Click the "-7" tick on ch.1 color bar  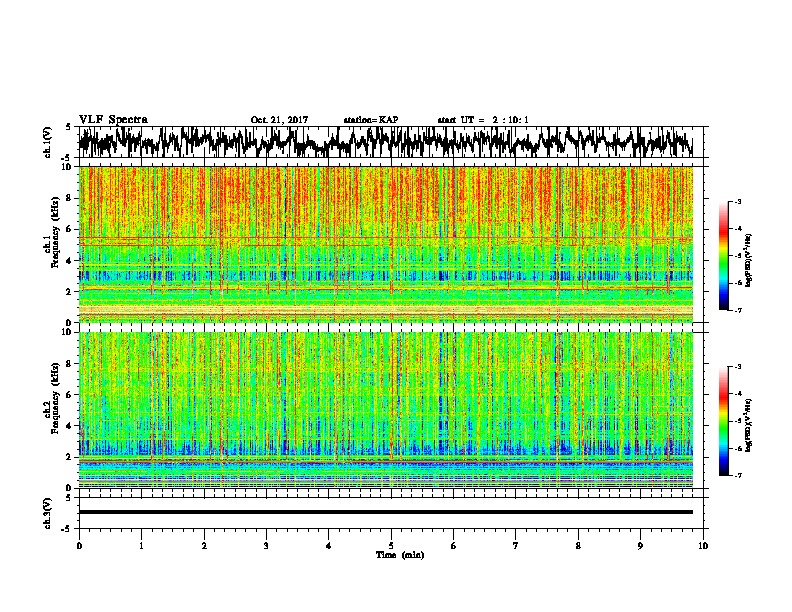737,310
